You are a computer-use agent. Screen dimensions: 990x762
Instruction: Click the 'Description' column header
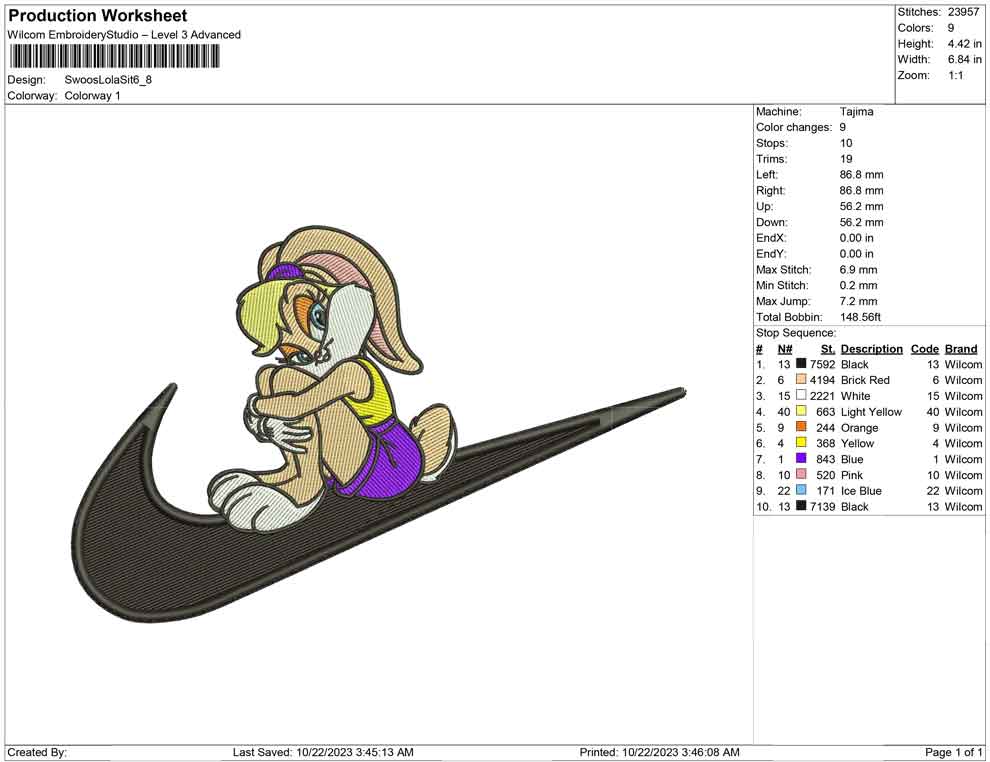point(871,348)
